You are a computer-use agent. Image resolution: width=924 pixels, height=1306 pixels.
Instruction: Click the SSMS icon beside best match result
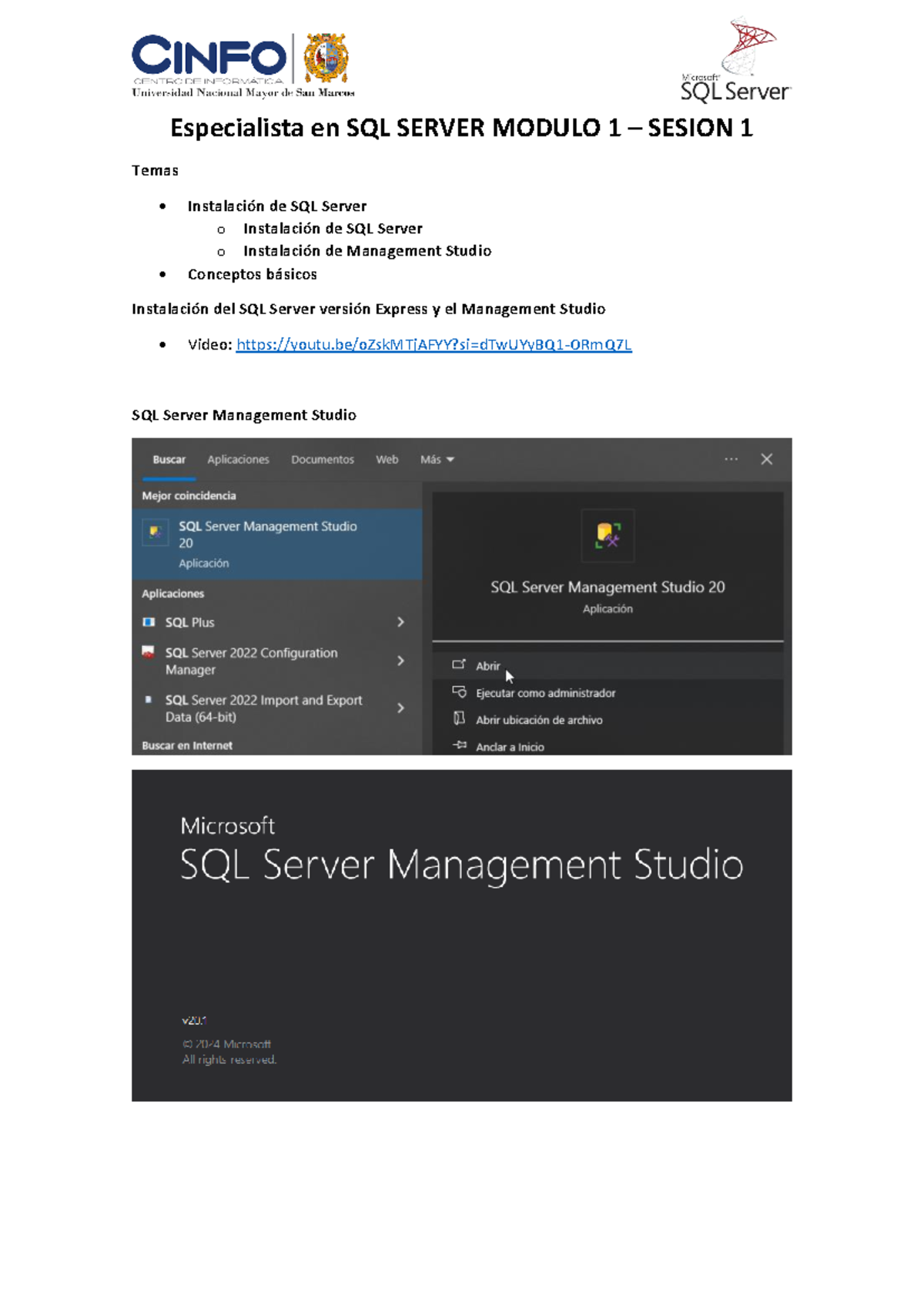tap(155, 531)
